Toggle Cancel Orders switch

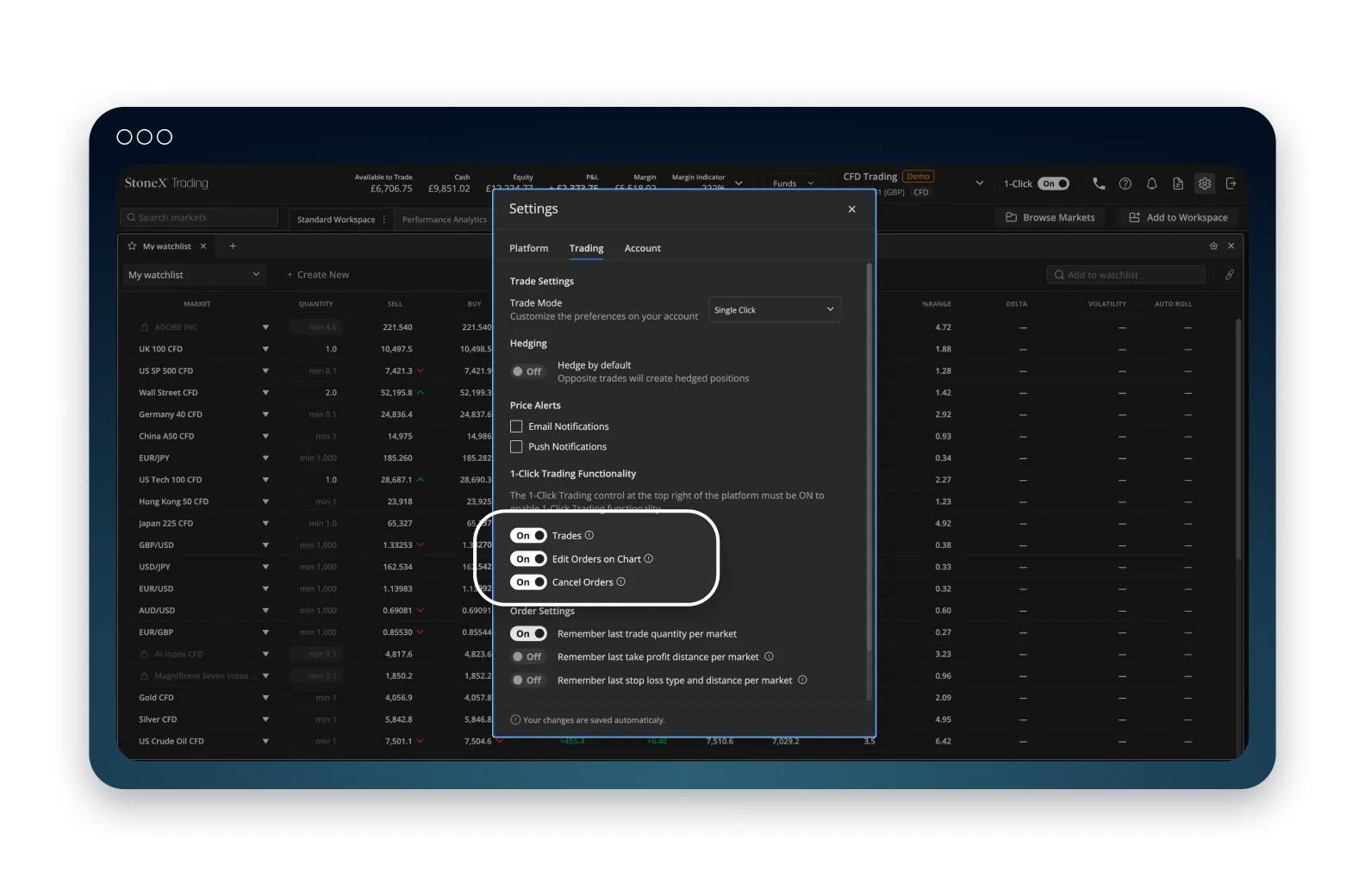[x=528, y=582]
